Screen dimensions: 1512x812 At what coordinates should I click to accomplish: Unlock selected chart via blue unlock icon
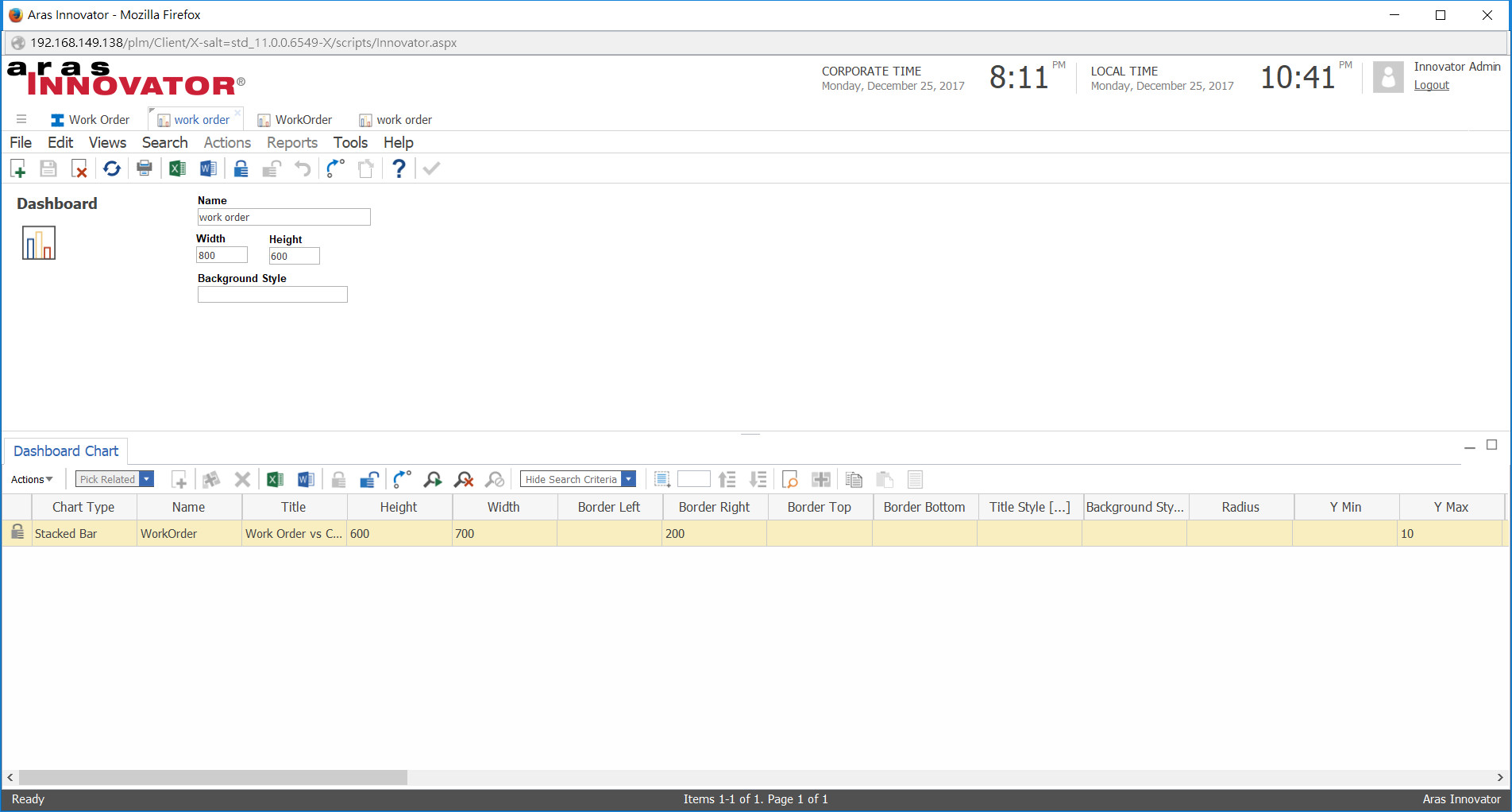tap(369, 479)
